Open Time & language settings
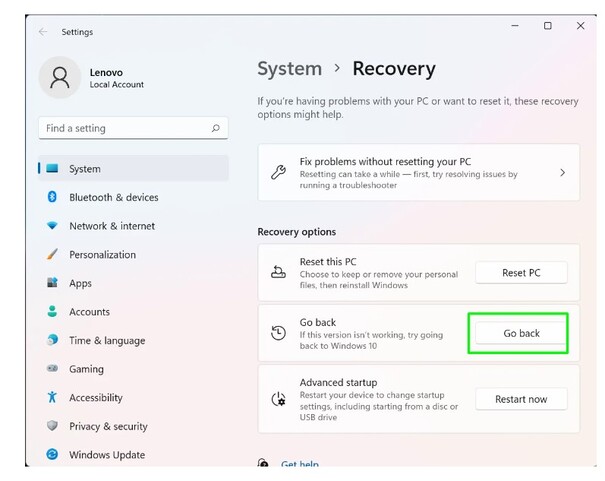The image size is (605, 481). coord(134,340)
